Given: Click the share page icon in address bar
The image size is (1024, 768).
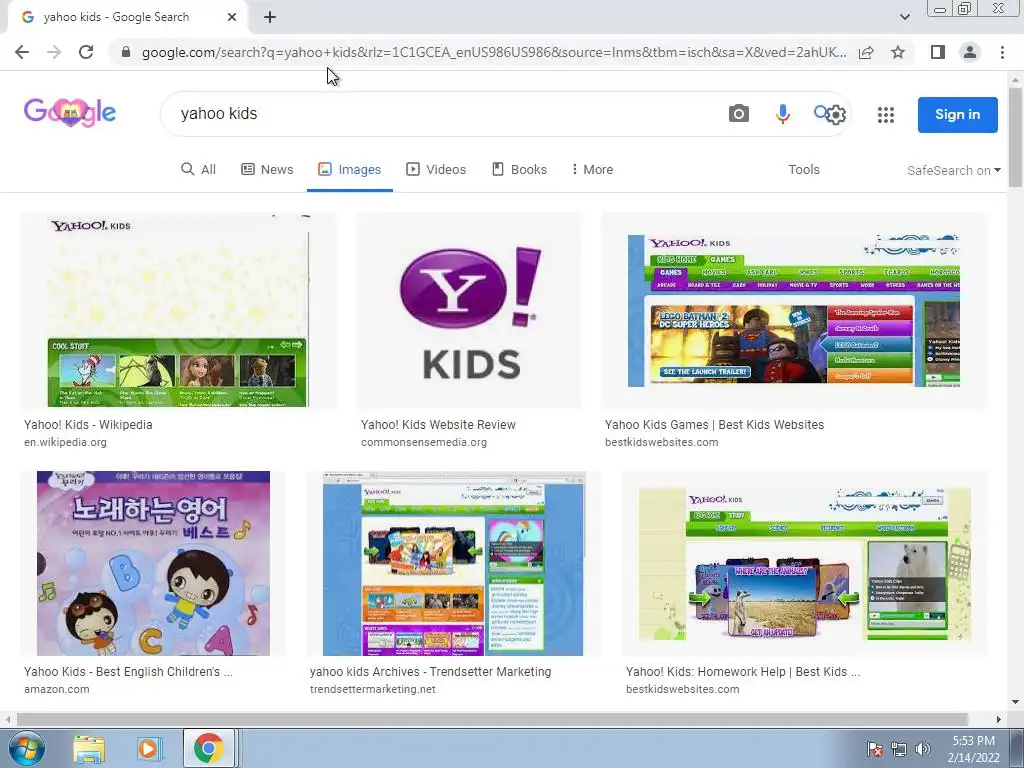Looking at the screenshot, I should tap(866, 52).
